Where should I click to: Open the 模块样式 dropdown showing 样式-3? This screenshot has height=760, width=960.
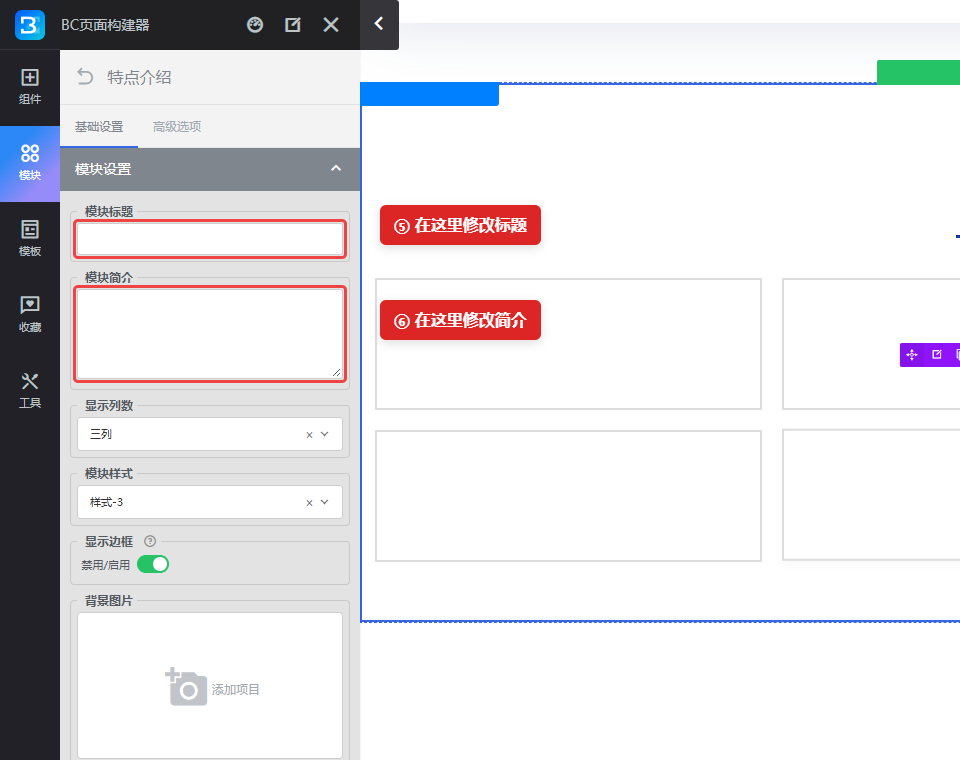point(210,502)
